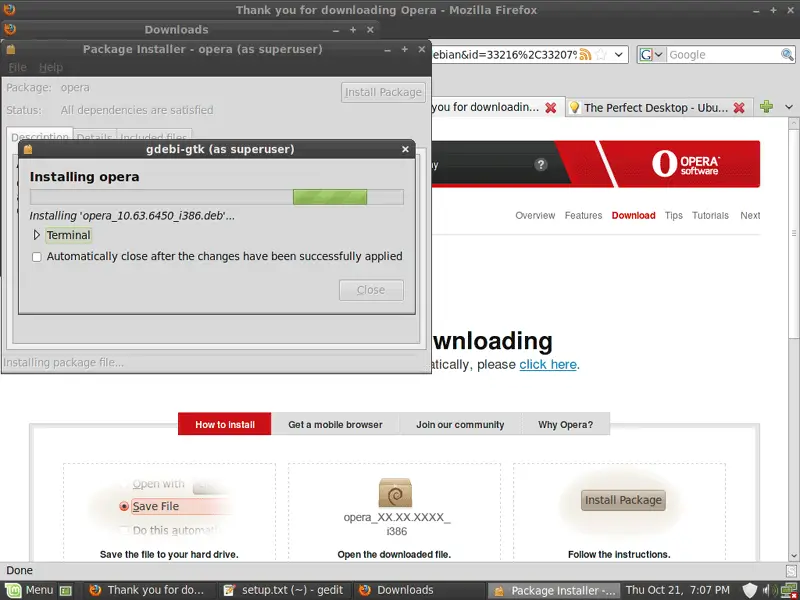Open the Linux Mint Menu button
Image resolution: width=800 pixels, height=600 pixels.
point(29,590)
